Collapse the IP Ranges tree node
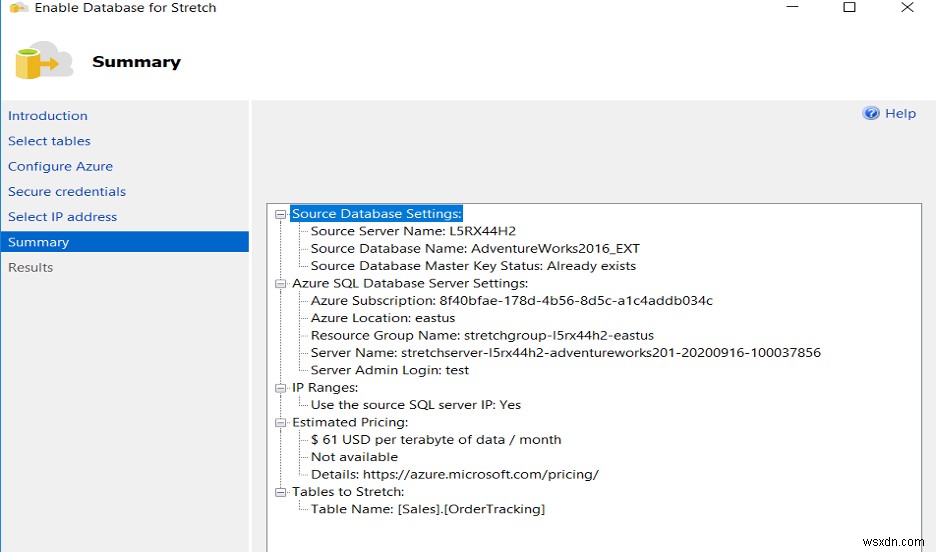The height and width of the screenshot is (552, 936). pyautogui.click(x=282, y=388)
